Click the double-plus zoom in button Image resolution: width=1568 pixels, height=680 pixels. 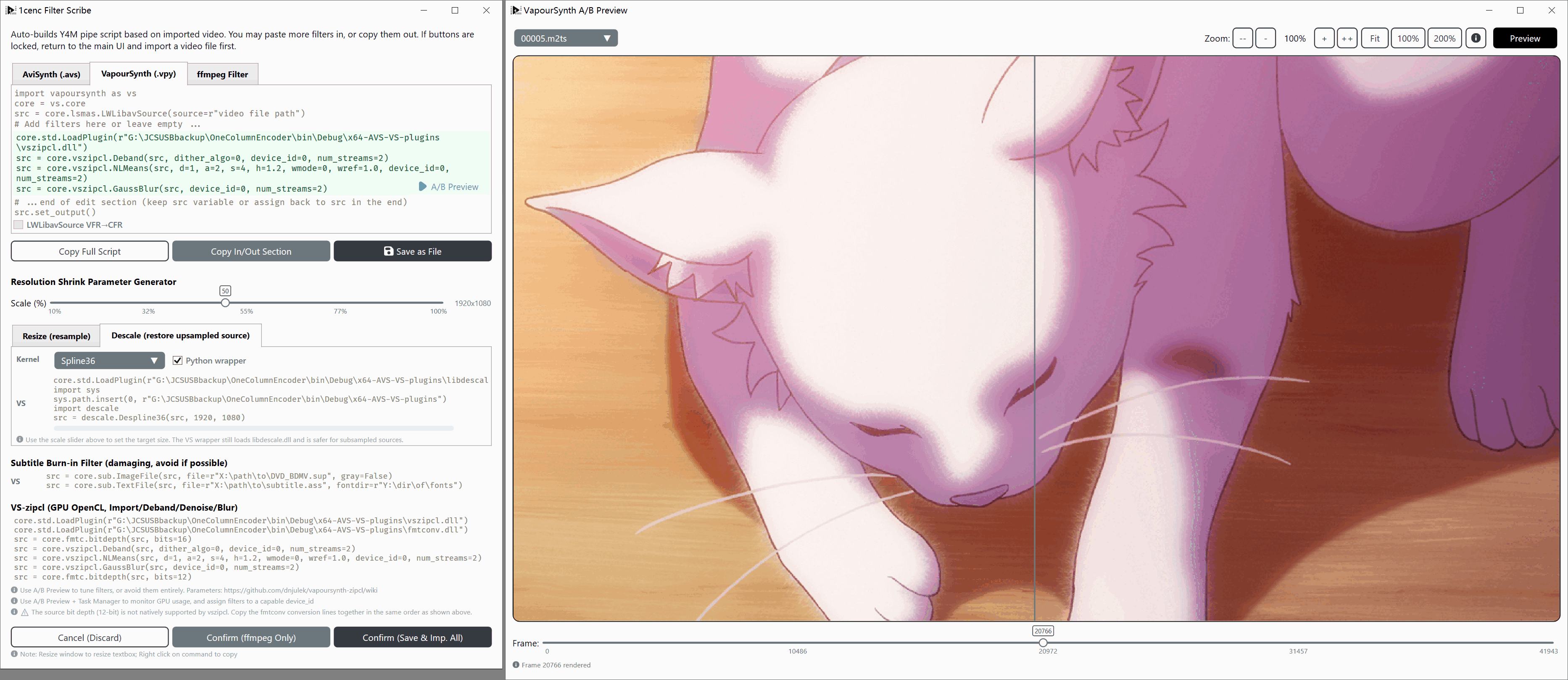coord(1347,38)
